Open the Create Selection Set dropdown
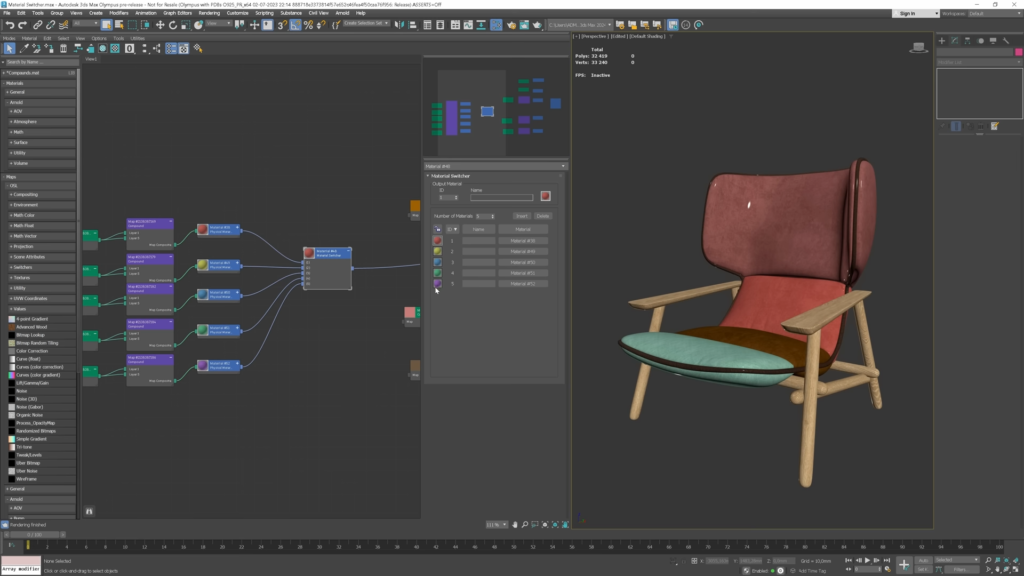Image resolution: width=1024 pixels, height=576 pixels. [366, 24]
